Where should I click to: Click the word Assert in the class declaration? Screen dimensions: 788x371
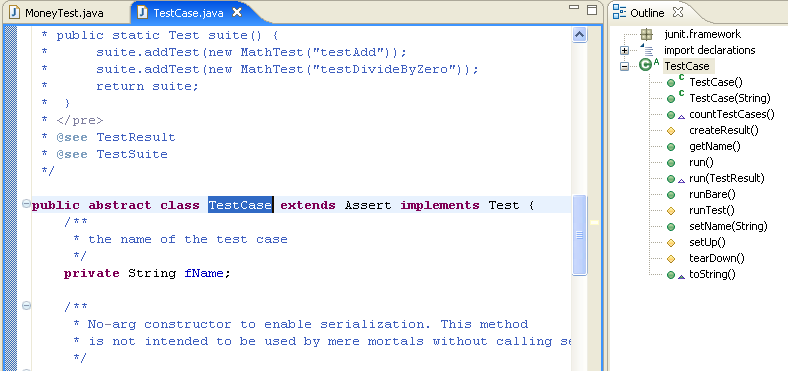(368, 205)
